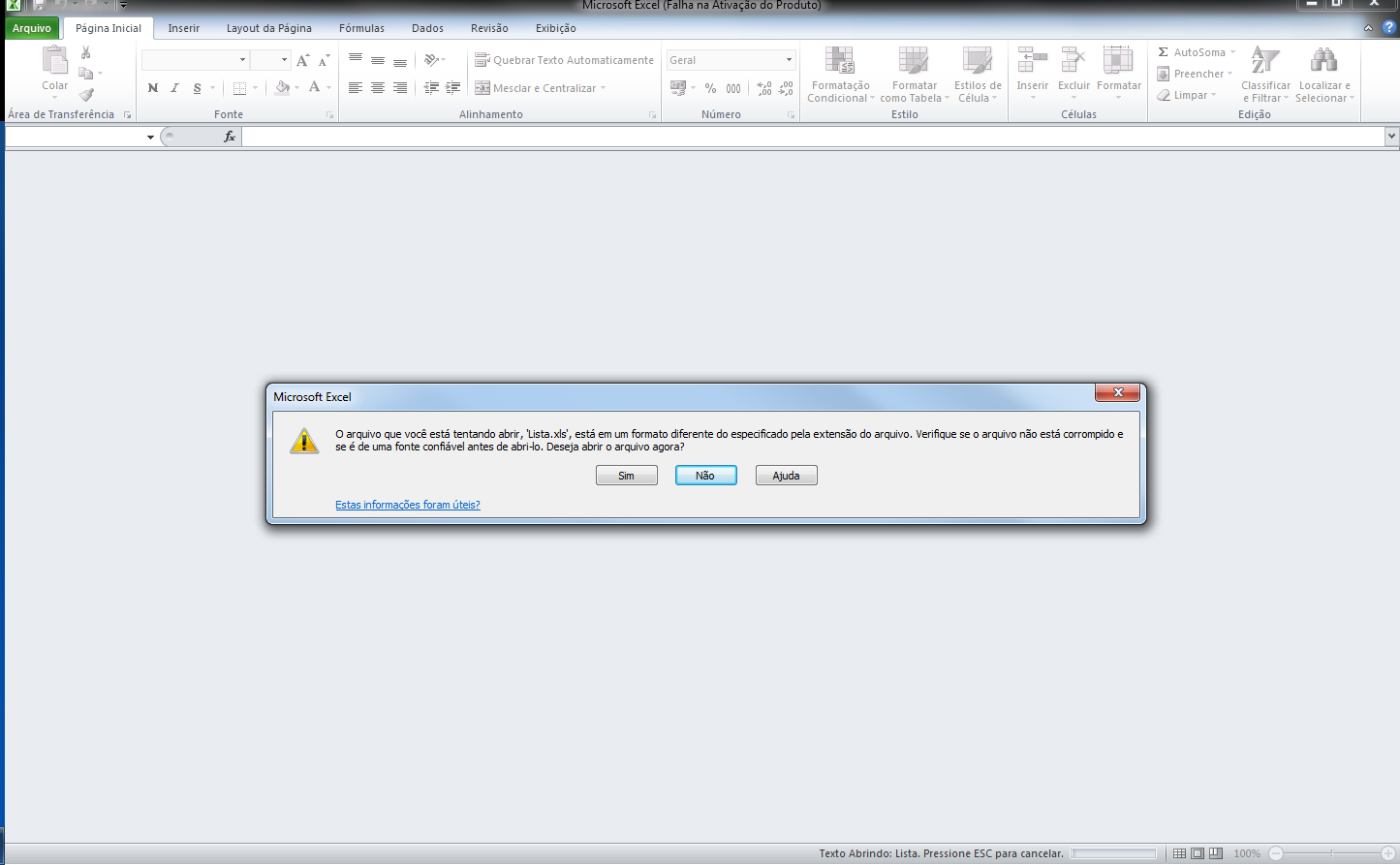
Task: Toggle Quebrar Texto Automaticamente
Action: (x=564, y=60)
